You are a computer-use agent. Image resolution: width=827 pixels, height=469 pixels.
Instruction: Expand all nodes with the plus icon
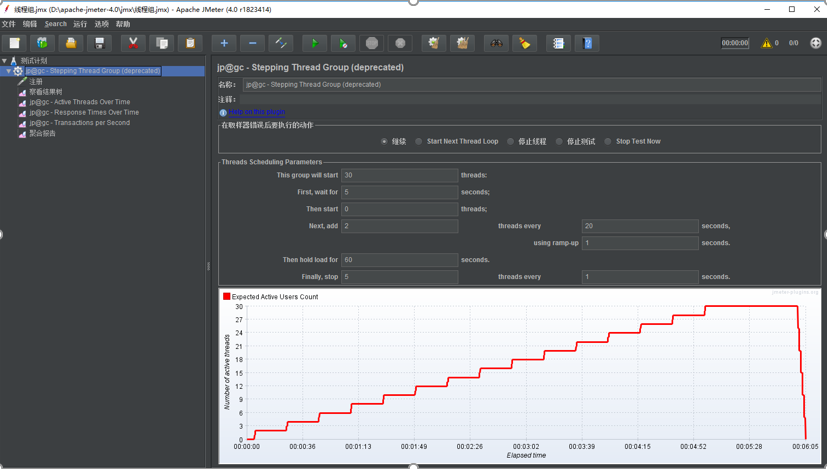click(x=224, y=43)
